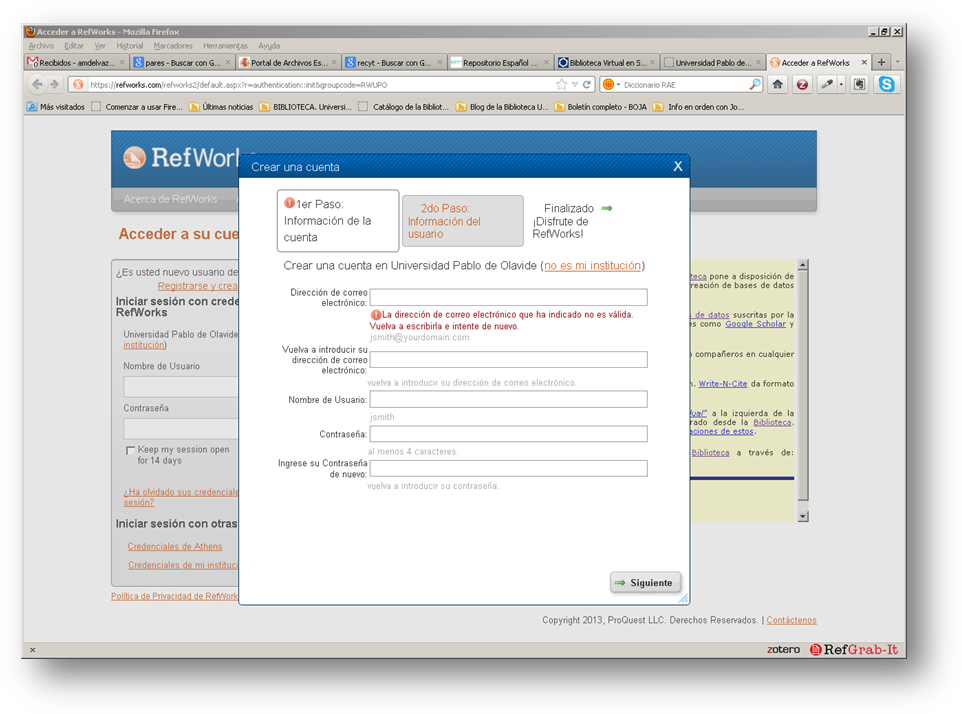Go back with the browser back arrow
The height and width of the screenshot is (714, 962).
tap(37, 84)
